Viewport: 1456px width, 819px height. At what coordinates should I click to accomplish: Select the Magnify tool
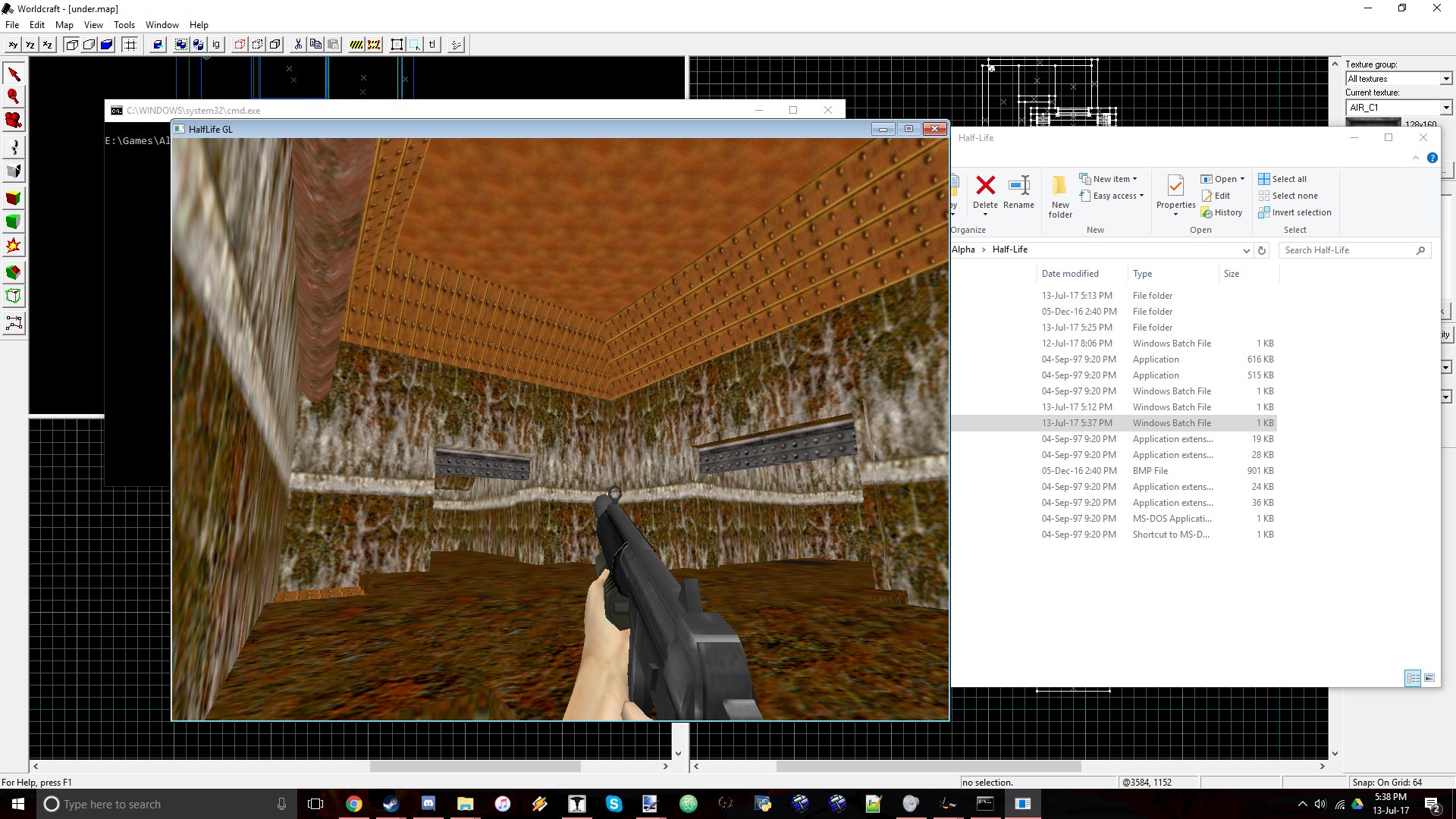[14, 96]
